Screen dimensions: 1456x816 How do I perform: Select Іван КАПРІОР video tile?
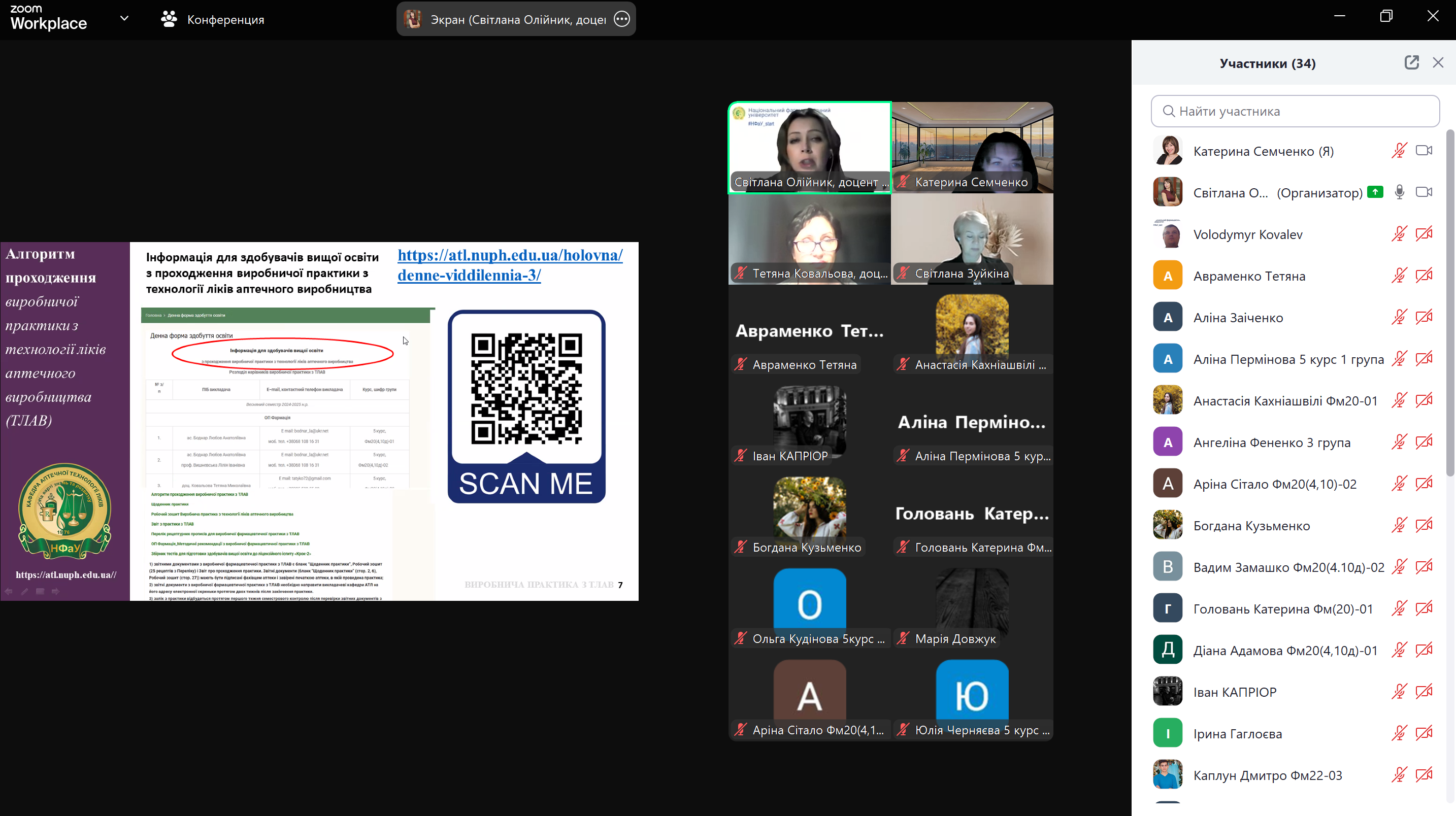[809, 422]
